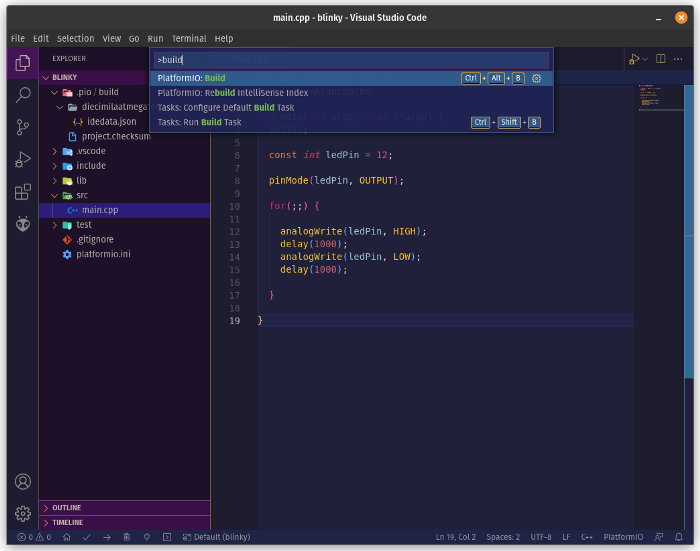Click the command palette input field
The width and height of the screenshot is (700, 551).
(x=350, y=60)
